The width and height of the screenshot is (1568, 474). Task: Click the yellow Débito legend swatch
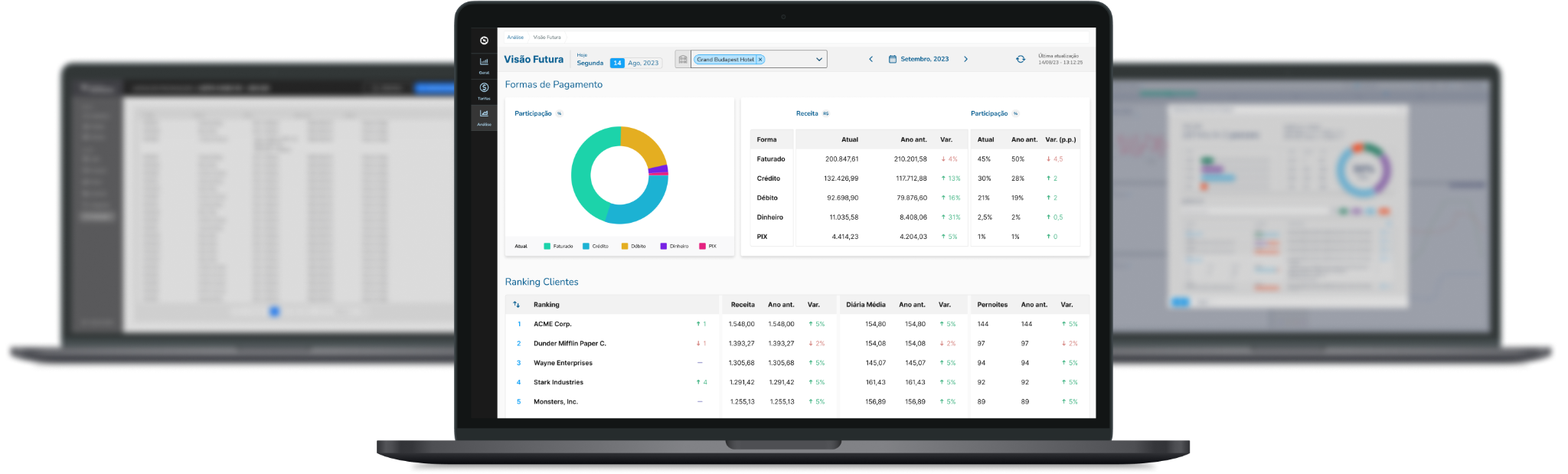[625, 247]
